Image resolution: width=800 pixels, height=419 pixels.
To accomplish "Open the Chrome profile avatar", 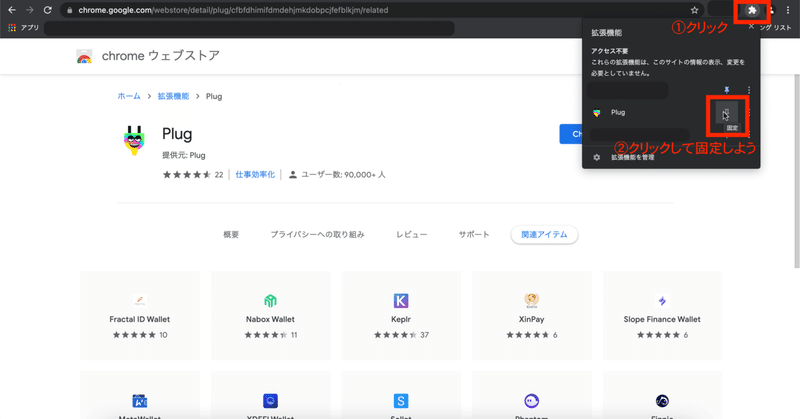I will (772, 10).
